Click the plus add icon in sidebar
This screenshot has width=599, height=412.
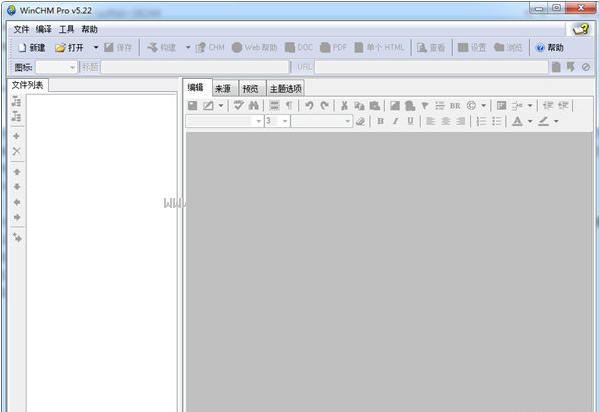point(16,136)
